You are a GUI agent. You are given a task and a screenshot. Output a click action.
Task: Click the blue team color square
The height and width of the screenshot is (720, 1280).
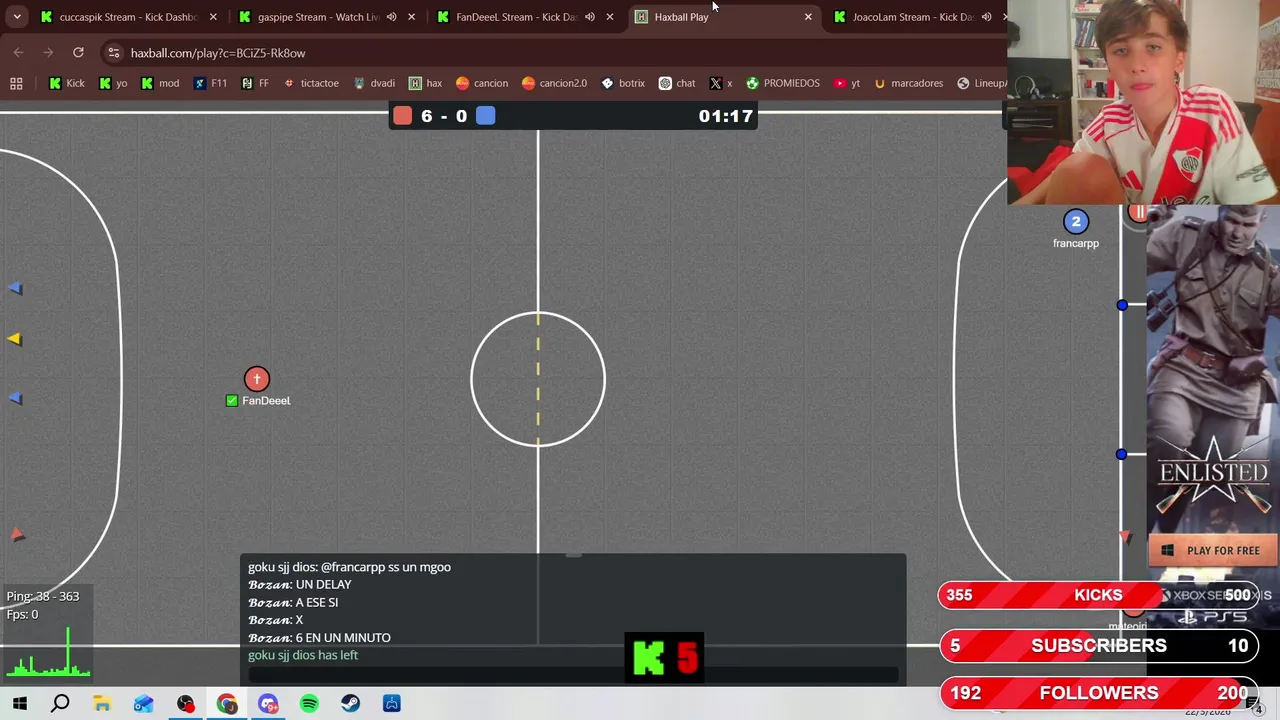tap(485, 116)
